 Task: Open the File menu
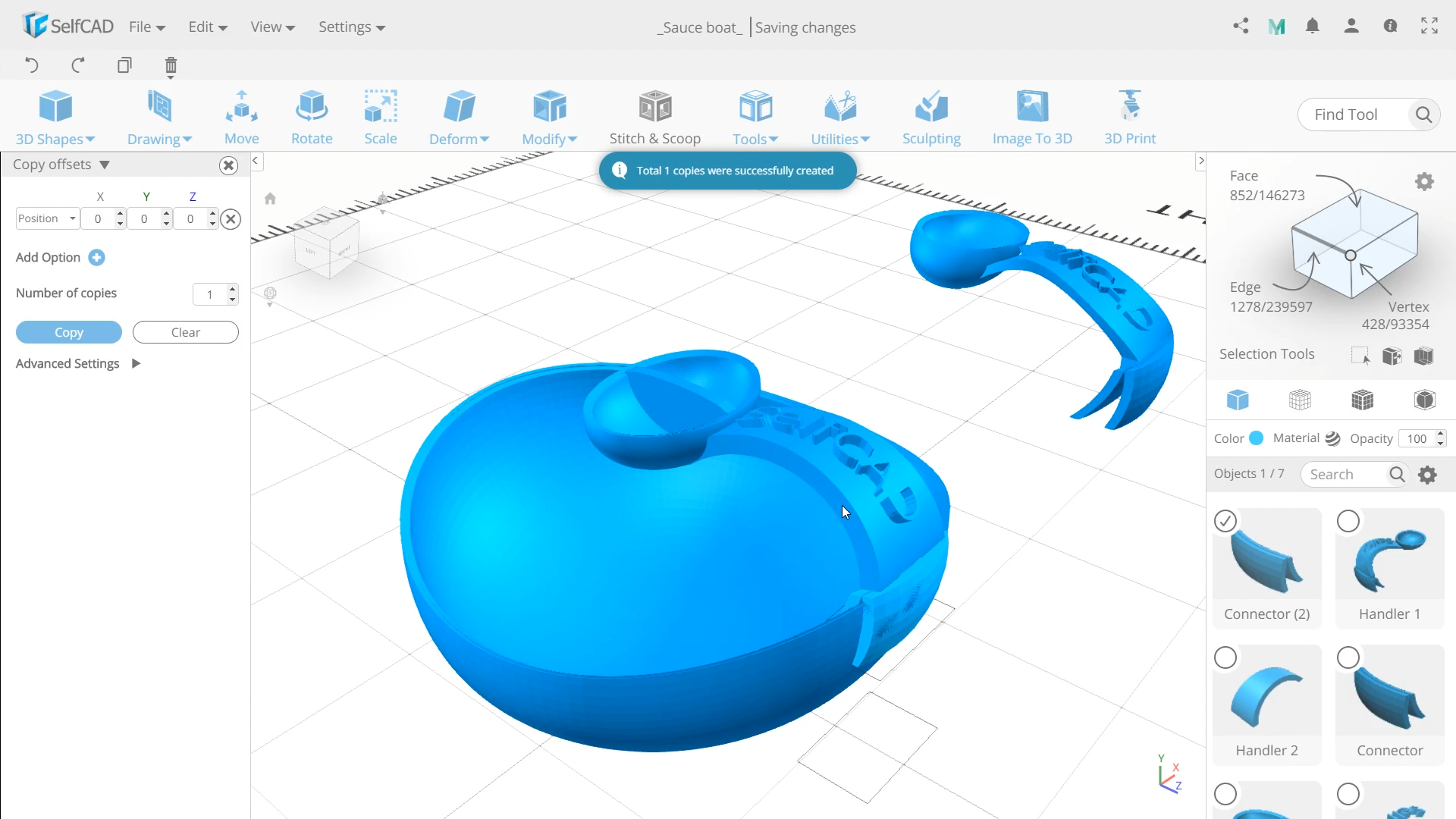[x=147, y=27]
